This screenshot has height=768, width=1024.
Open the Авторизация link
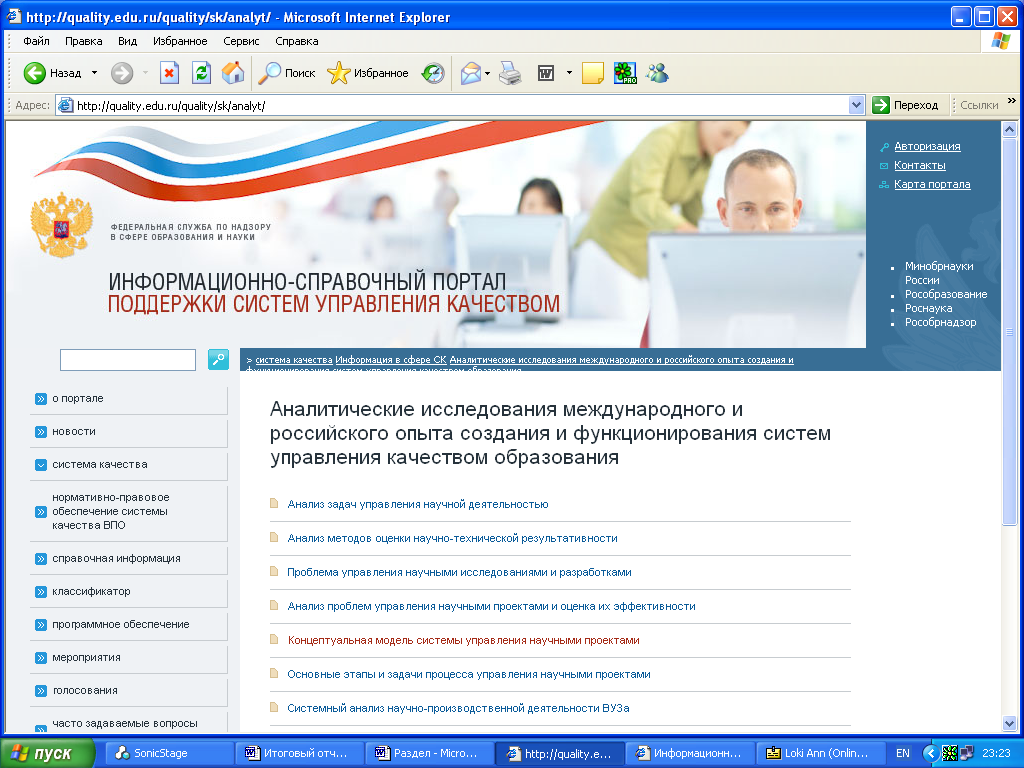click(927, 146)
